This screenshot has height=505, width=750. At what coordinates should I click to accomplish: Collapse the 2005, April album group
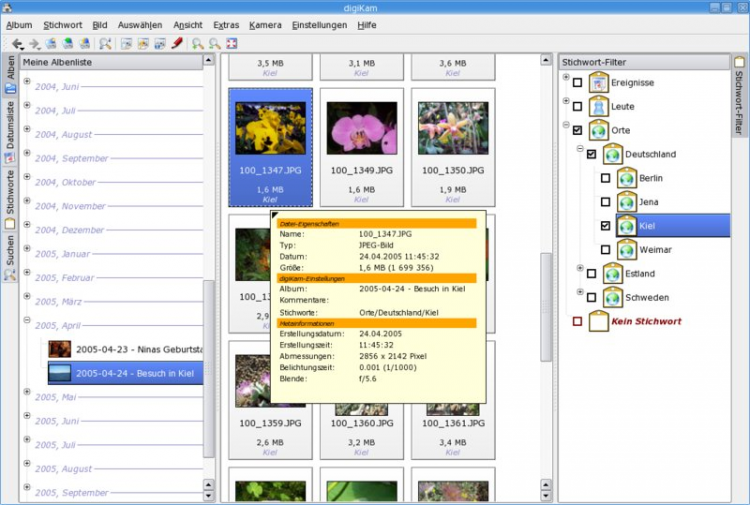click(27, 320)
